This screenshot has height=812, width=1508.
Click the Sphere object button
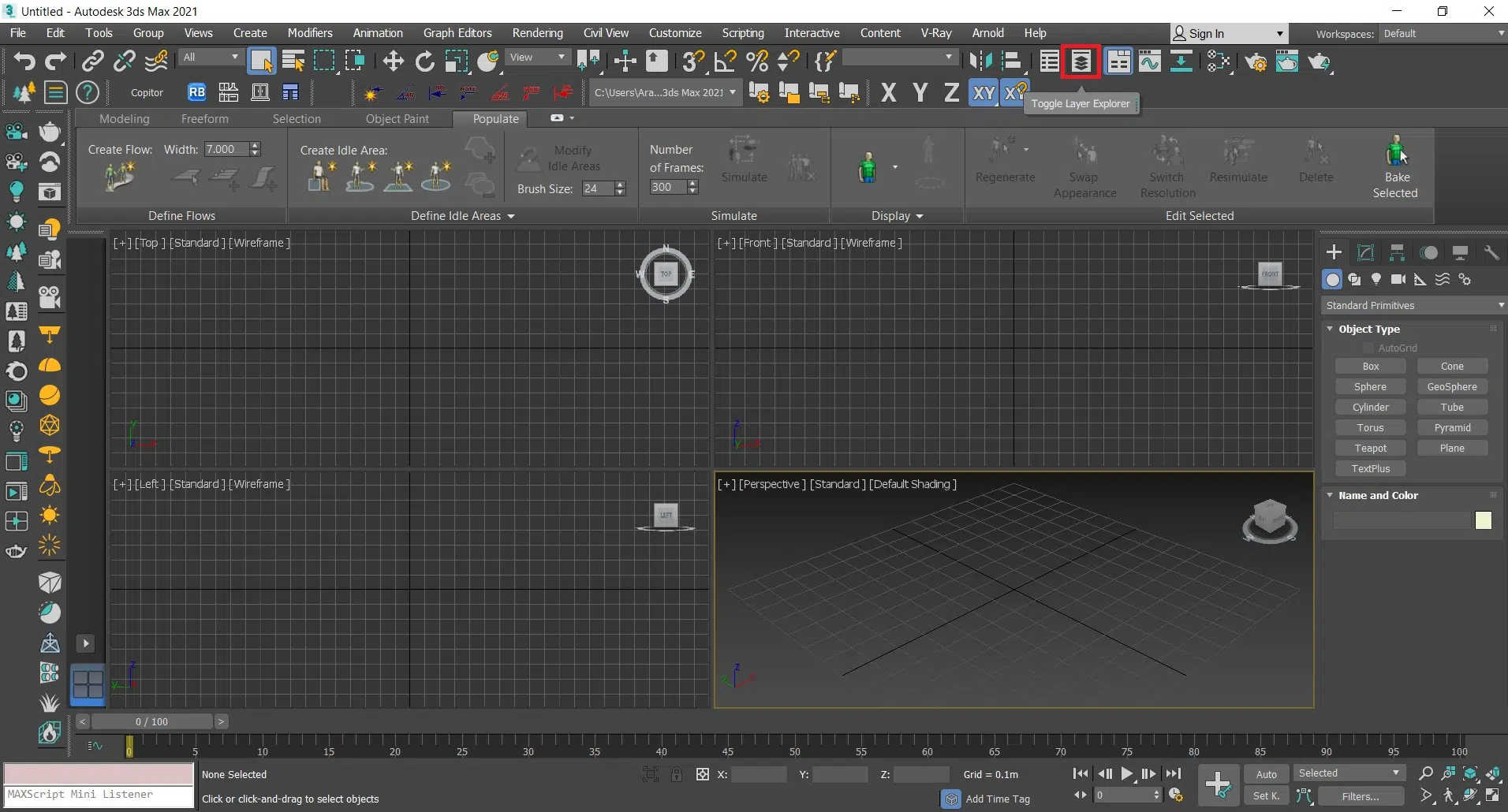click(1370, 386)
